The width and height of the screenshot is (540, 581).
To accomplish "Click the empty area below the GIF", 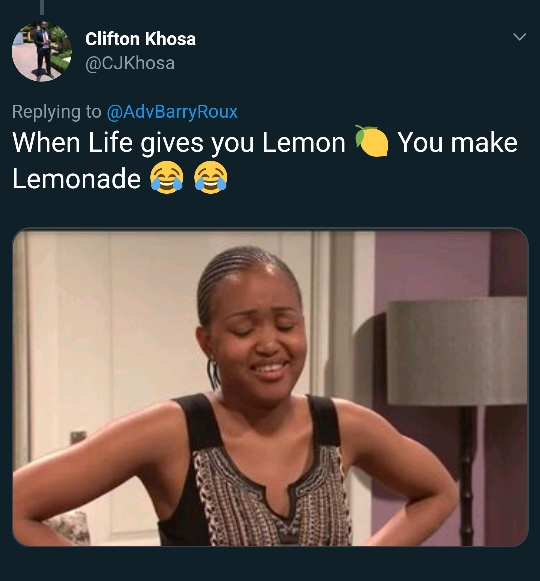I will click(270, 564).
